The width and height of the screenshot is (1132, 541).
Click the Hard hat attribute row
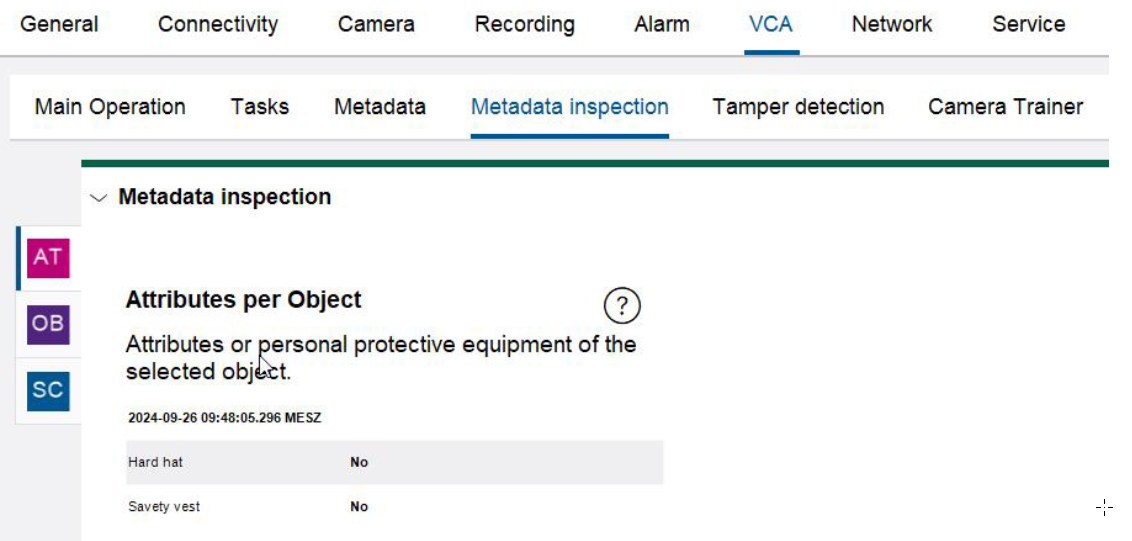(x=395, y=462)
